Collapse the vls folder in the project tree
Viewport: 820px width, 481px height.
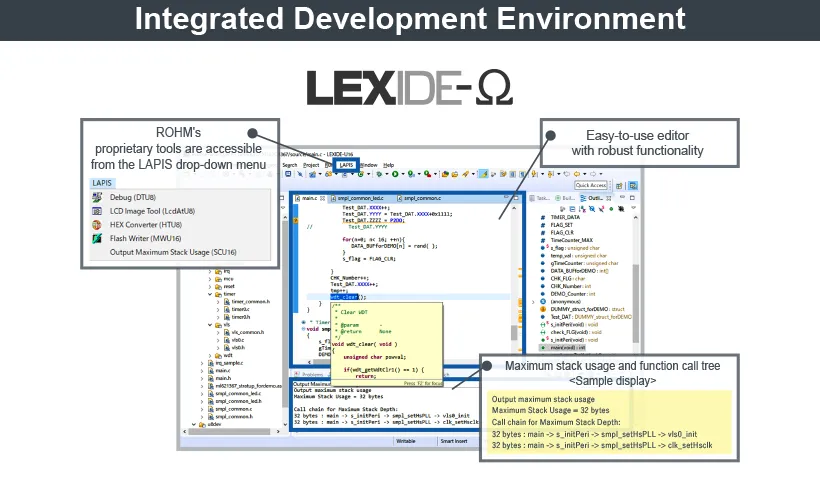point(210,325)
